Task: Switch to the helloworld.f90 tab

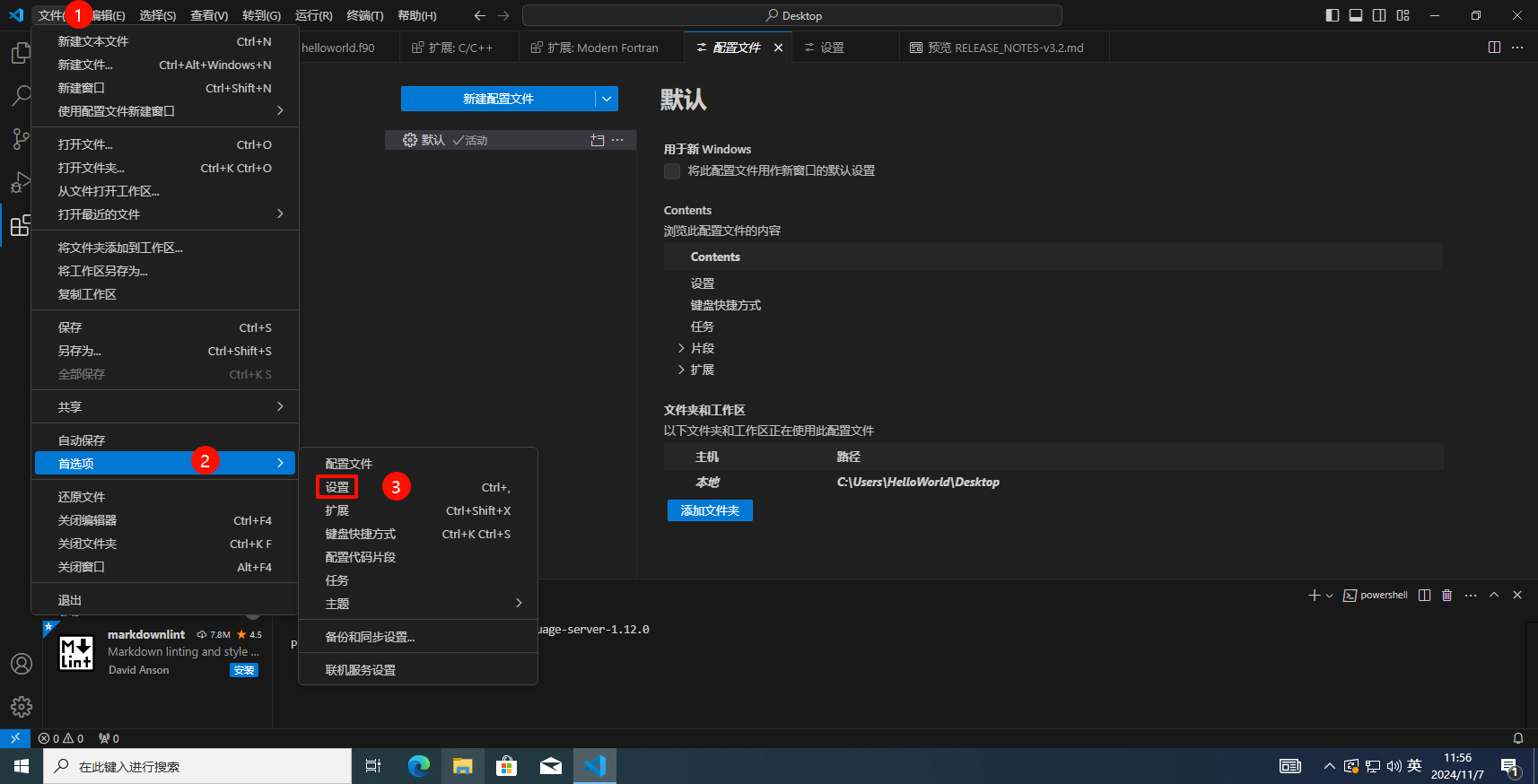Action: (x=338, y=48)
